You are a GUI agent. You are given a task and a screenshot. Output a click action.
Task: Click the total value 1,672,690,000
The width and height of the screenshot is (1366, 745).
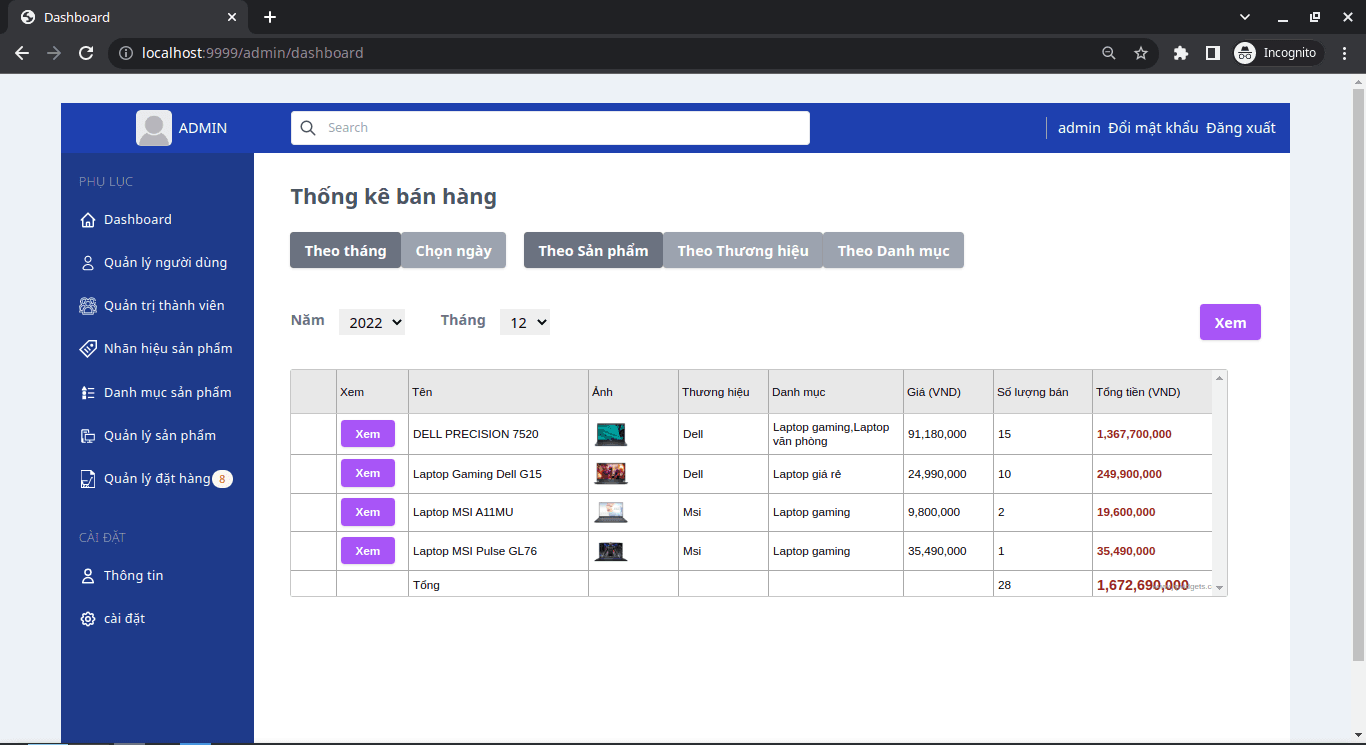1143,585
